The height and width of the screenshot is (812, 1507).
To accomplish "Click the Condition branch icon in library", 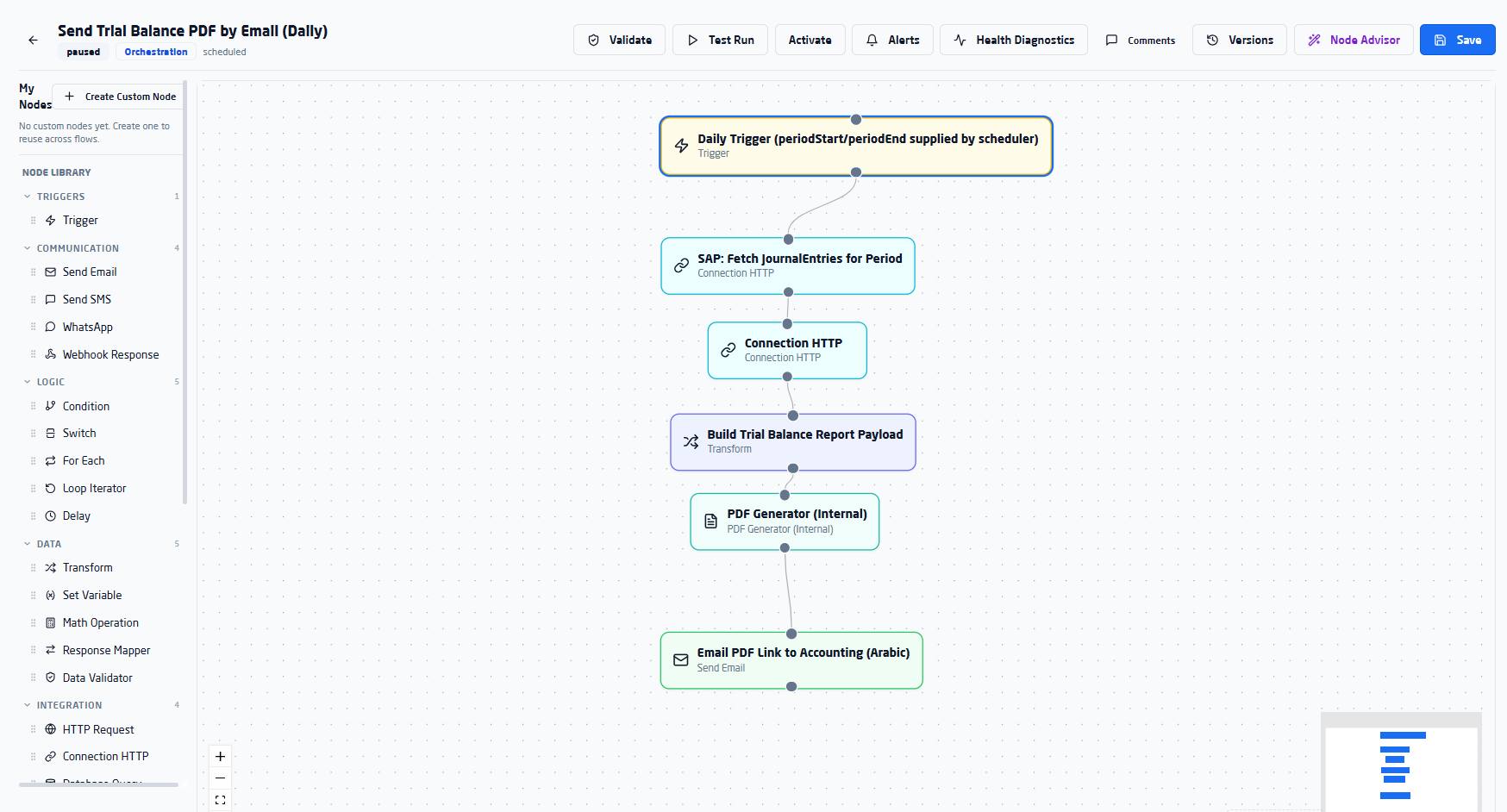I will pos(50,406).
